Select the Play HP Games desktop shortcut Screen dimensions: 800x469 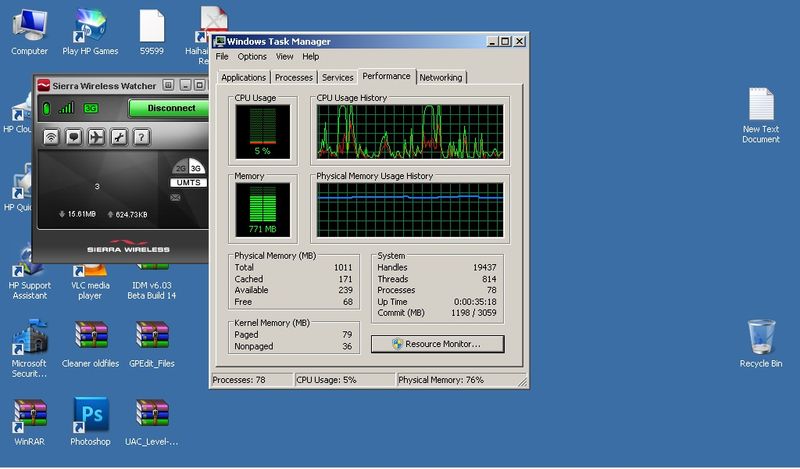(90, 33)
